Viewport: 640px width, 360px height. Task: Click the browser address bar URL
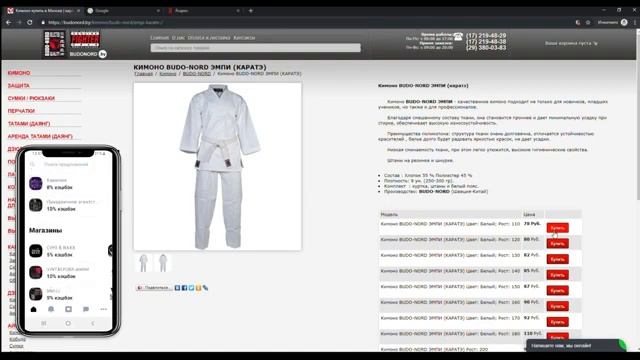click(105, 22)
